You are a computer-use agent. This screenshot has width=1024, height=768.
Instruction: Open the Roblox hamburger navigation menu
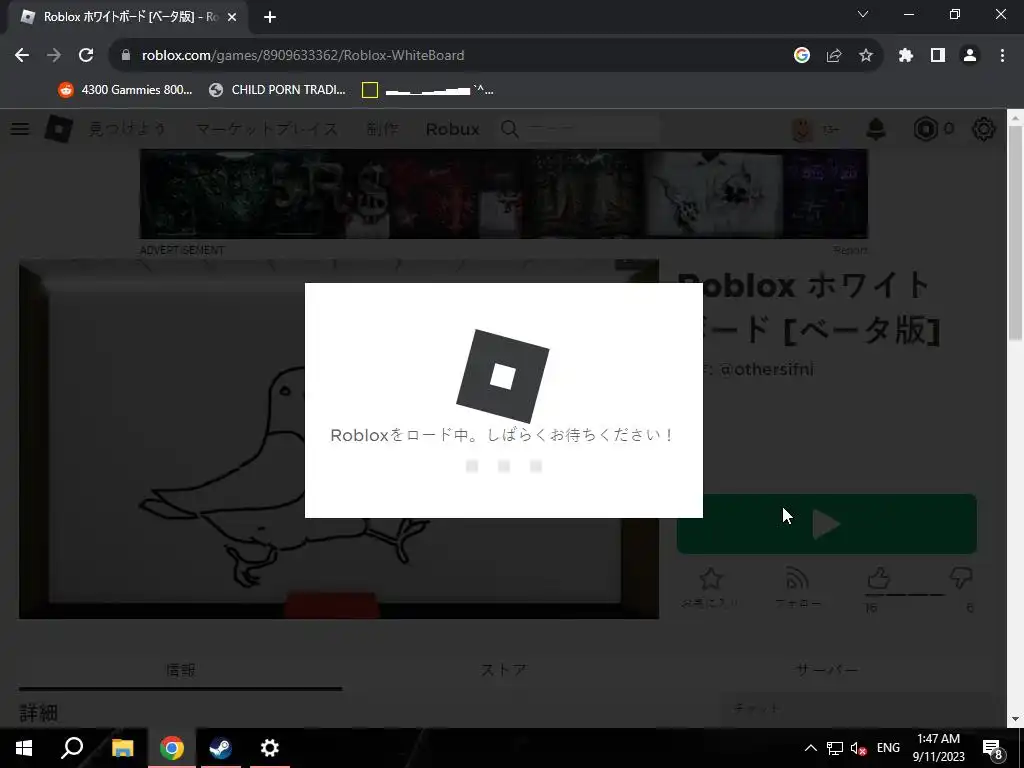20,129
